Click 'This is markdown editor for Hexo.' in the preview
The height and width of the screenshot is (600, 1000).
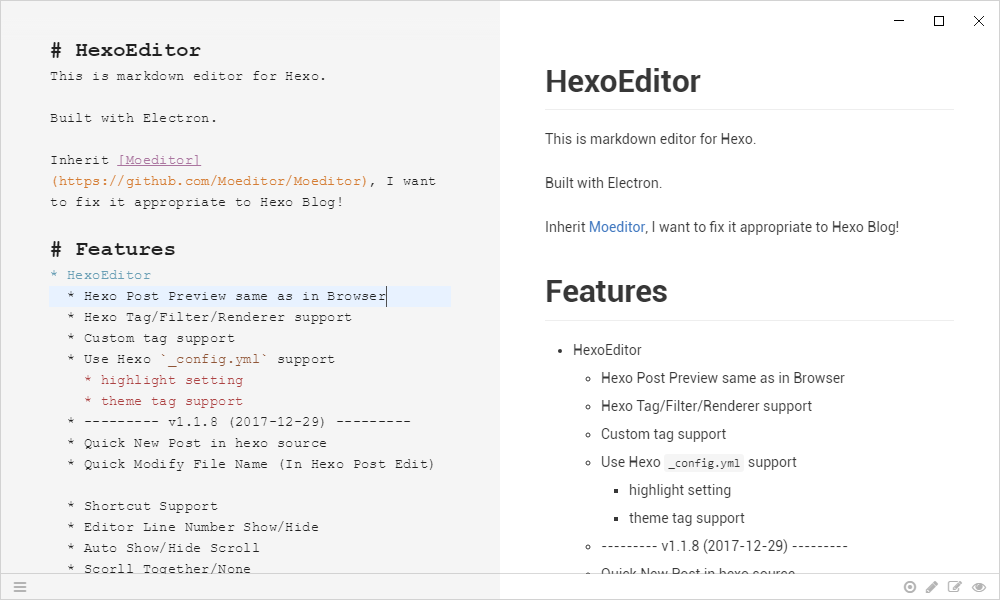click(651, 139)
